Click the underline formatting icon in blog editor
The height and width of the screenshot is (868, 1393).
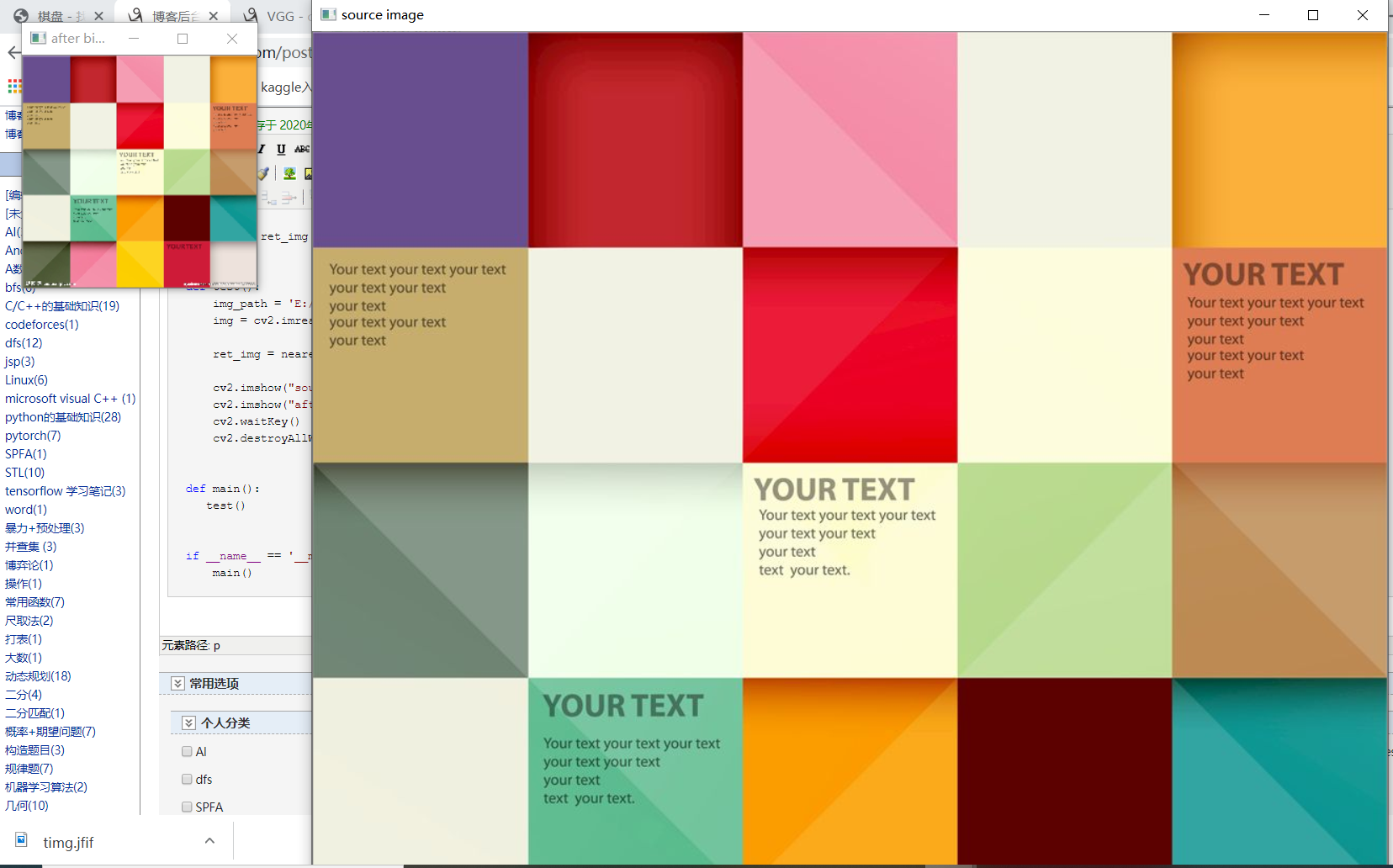(281, 149)
